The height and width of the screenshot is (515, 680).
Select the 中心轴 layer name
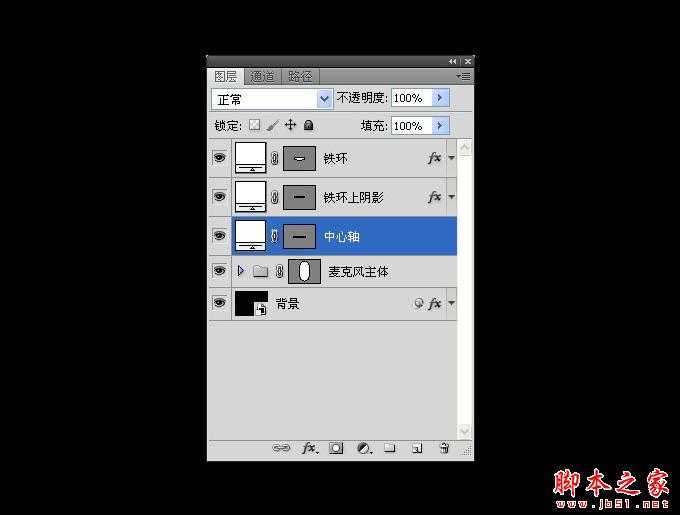342,237
